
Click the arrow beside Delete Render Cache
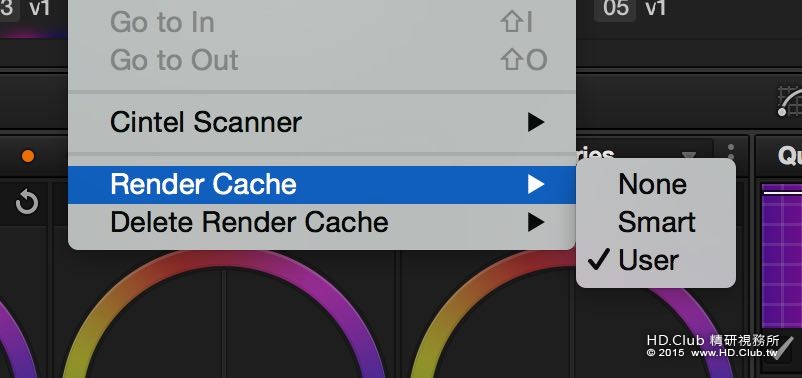(x=536, y=222)
